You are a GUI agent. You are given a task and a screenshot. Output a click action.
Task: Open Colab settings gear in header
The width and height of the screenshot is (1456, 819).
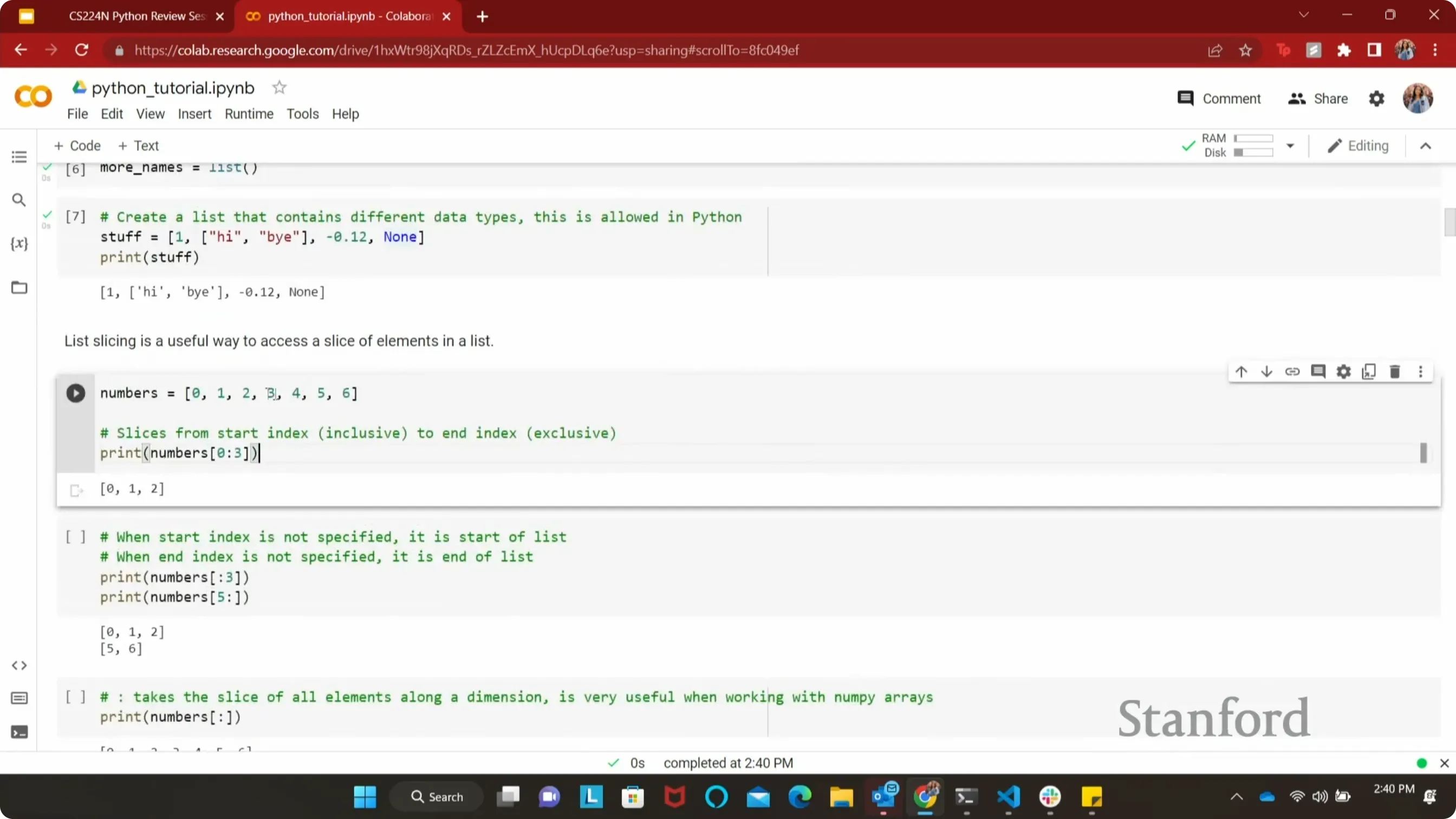pyautogui.click(x=1376, y=99)
